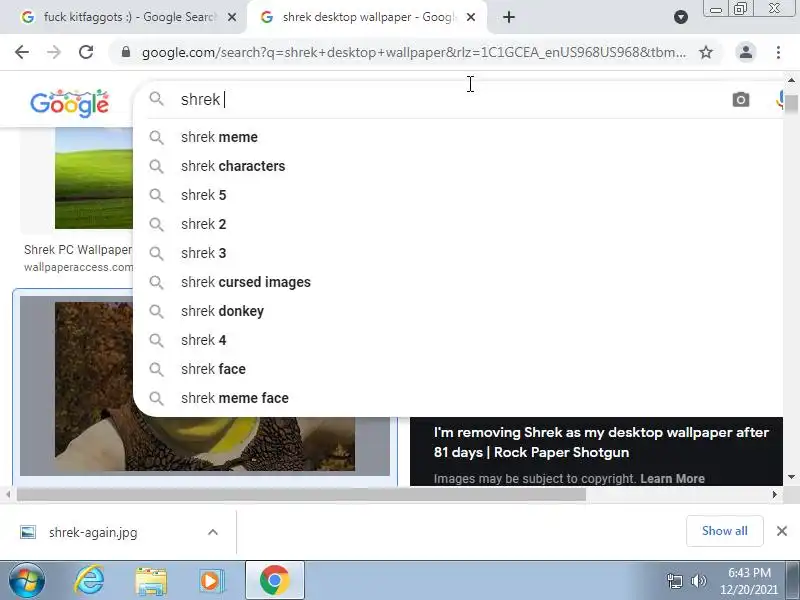
Task: Pick the 'shrek cursed images' suggestion
Action: [x=458, y=283]
